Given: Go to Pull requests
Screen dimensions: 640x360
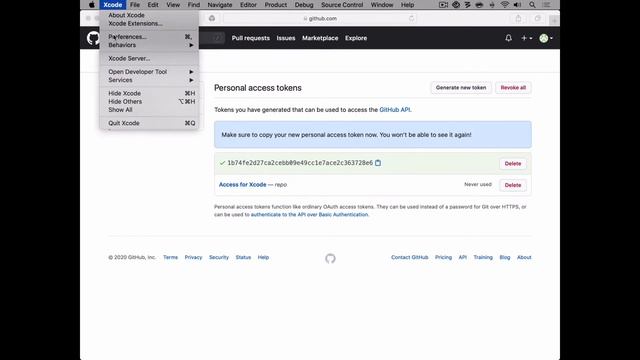Looking at the screenshot, I should 251,38.
